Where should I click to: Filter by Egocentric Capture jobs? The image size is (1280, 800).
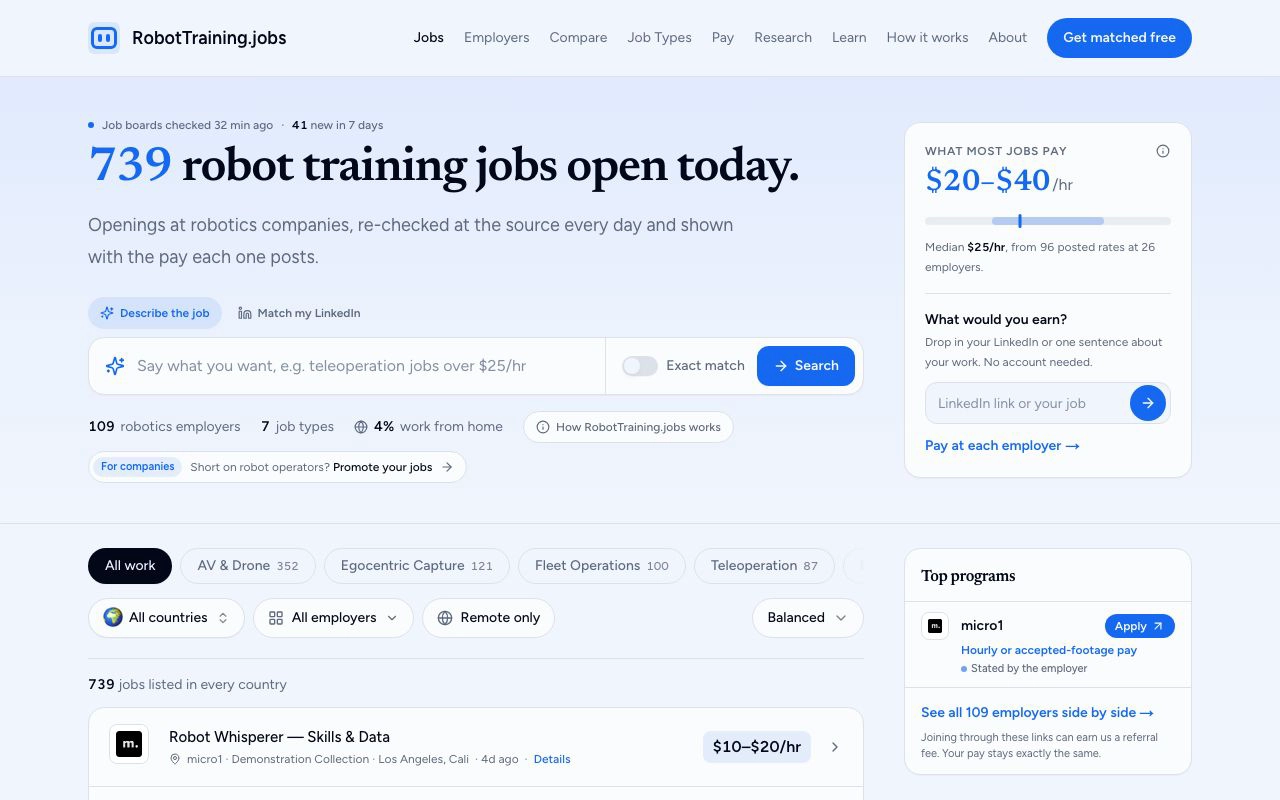pos(417,566)
